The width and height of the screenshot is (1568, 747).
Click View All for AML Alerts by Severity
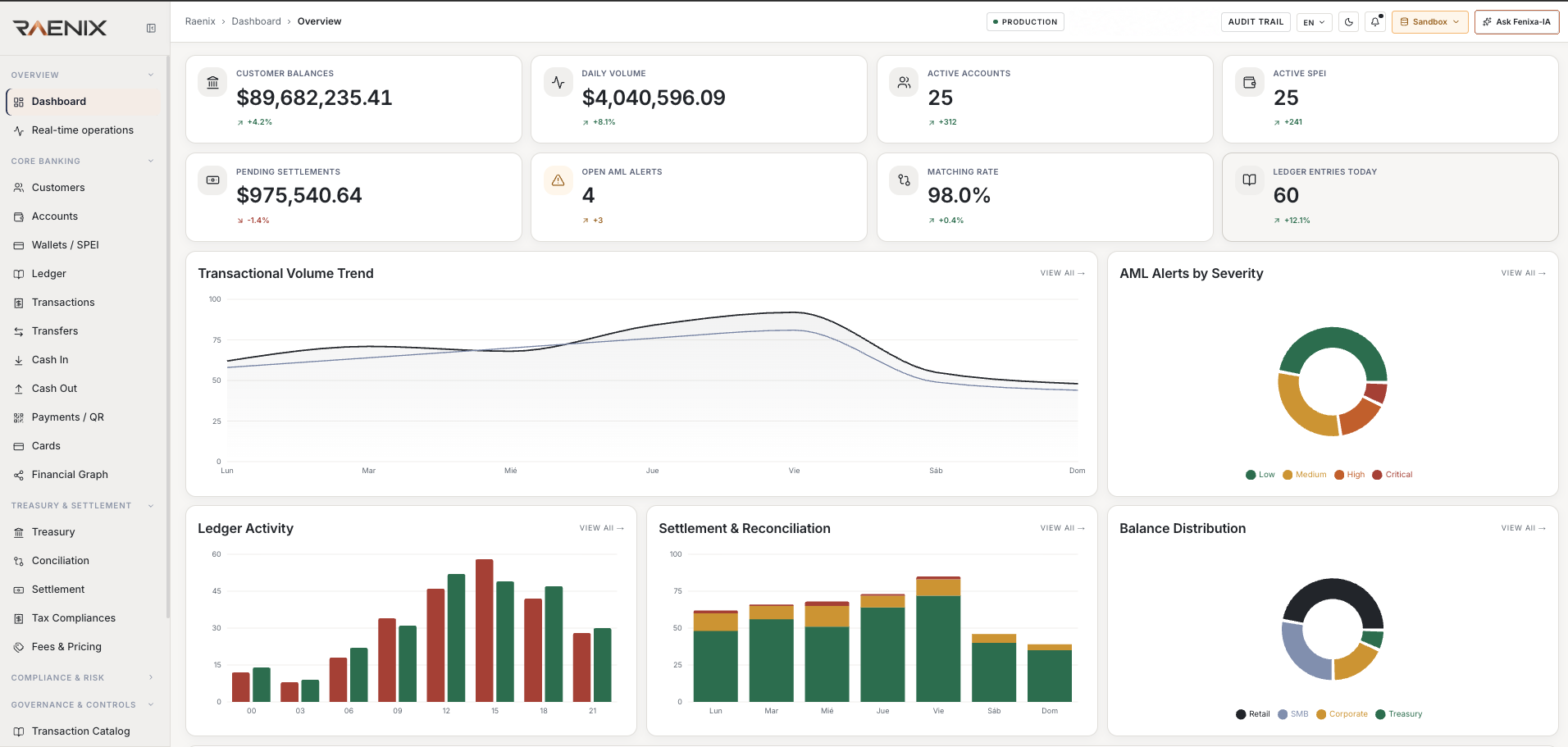pyautogui.click(x=1523, y=273)
